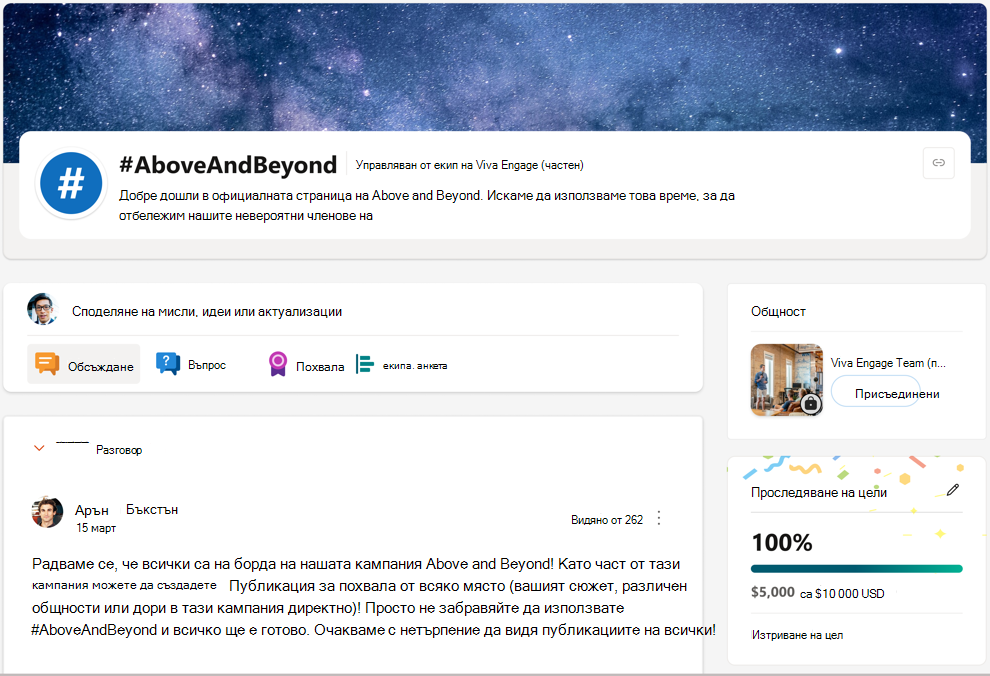Open the Viva Engage Team community link

click(888, 363)
